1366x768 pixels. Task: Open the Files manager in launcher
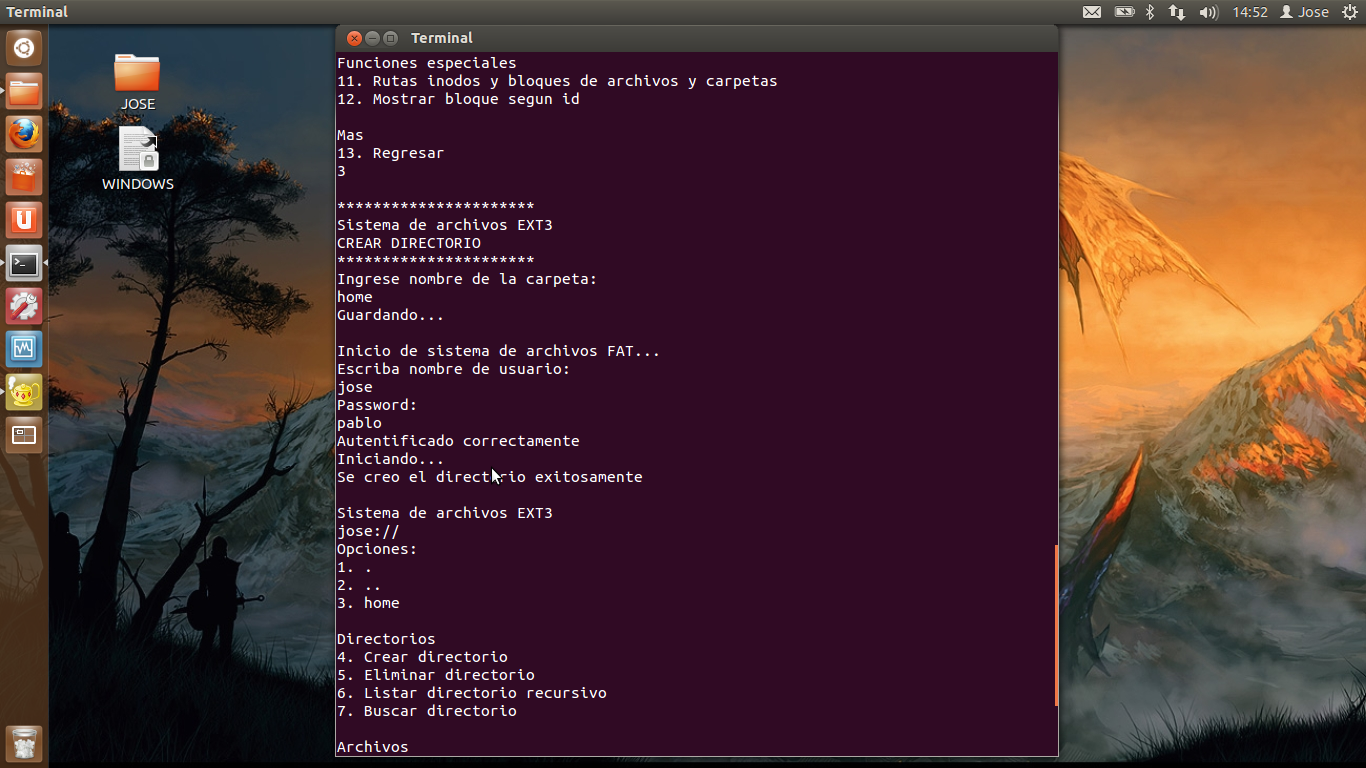point(24,92)
